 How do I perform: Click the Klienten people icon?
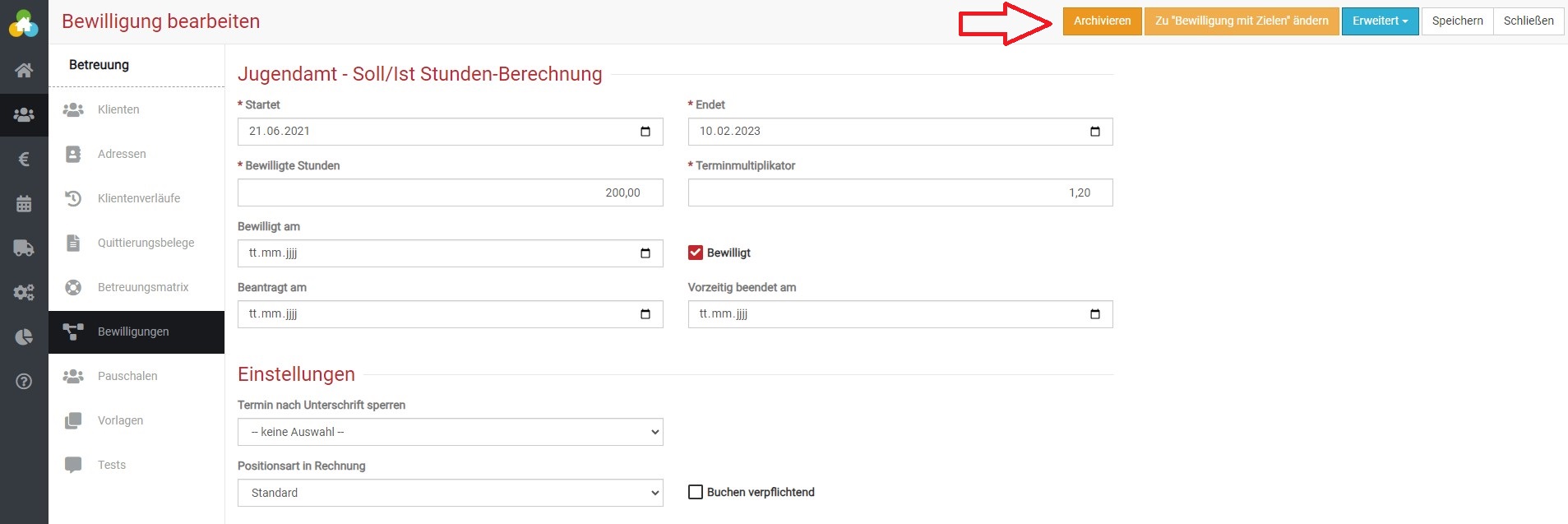tap(73, 109)
